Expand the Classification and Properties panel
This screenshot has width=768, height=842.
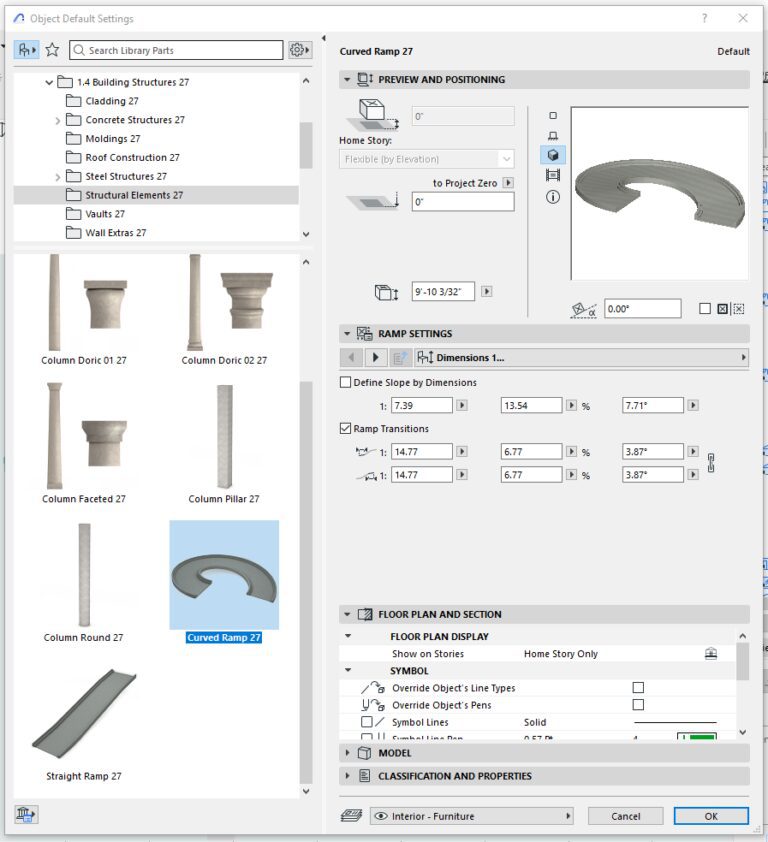(x=347, y=776)
